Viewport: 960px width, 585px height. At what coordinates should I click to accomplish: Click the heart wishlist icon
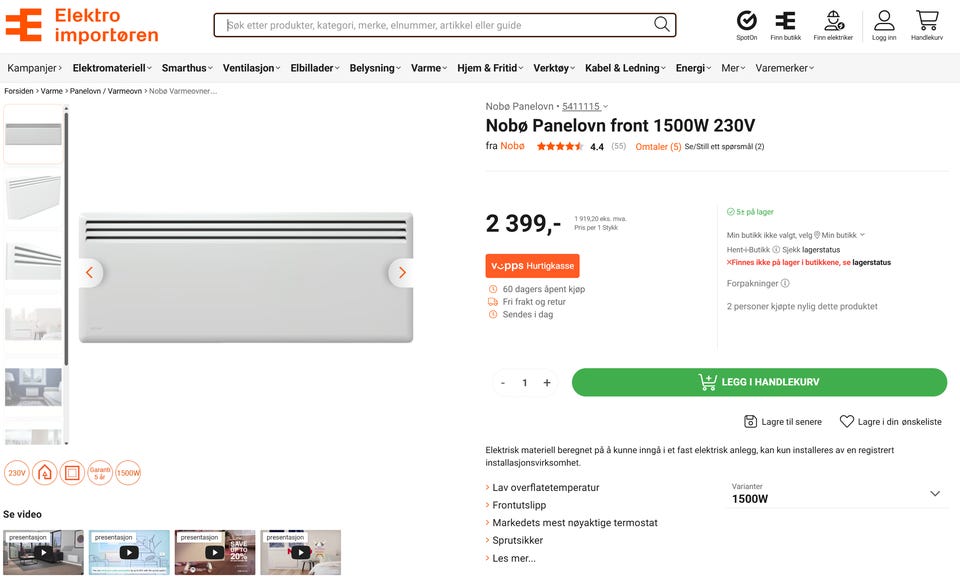pyautogui.click(x=847, y=422)
